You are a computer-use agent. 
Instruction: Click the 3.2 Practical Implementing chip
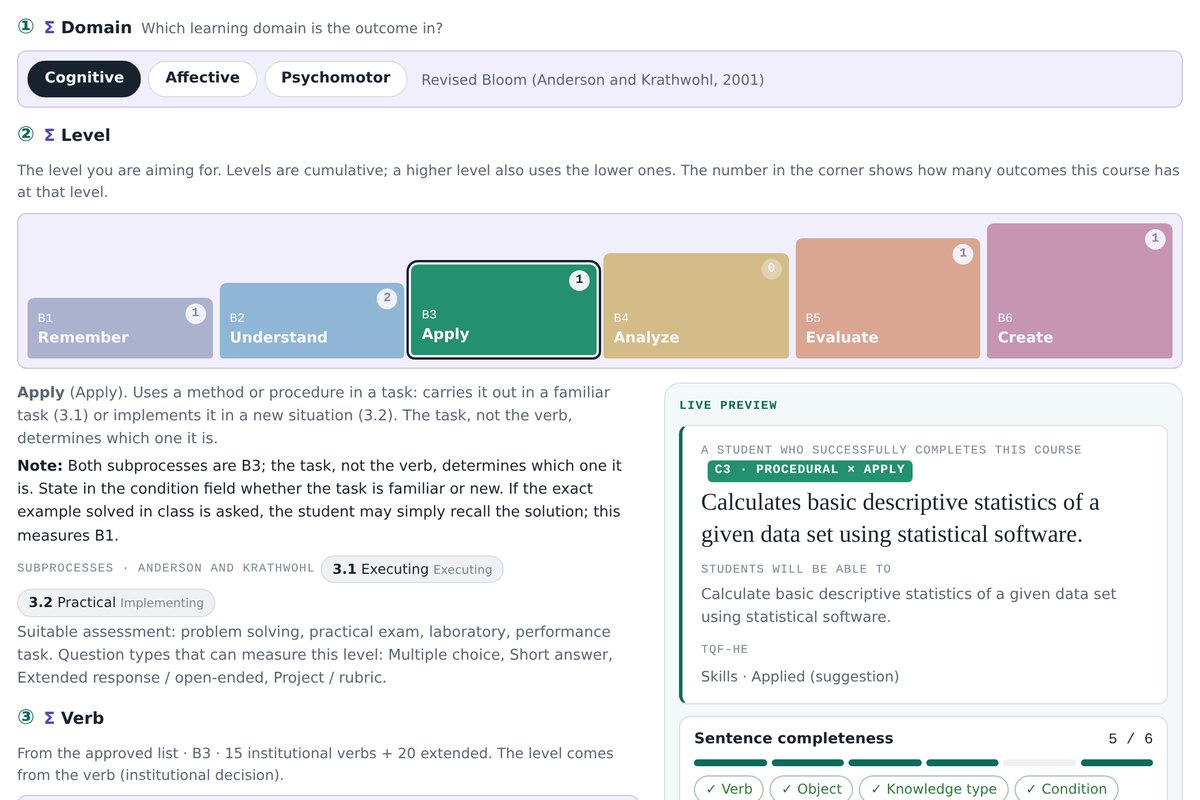click(116, 603)
